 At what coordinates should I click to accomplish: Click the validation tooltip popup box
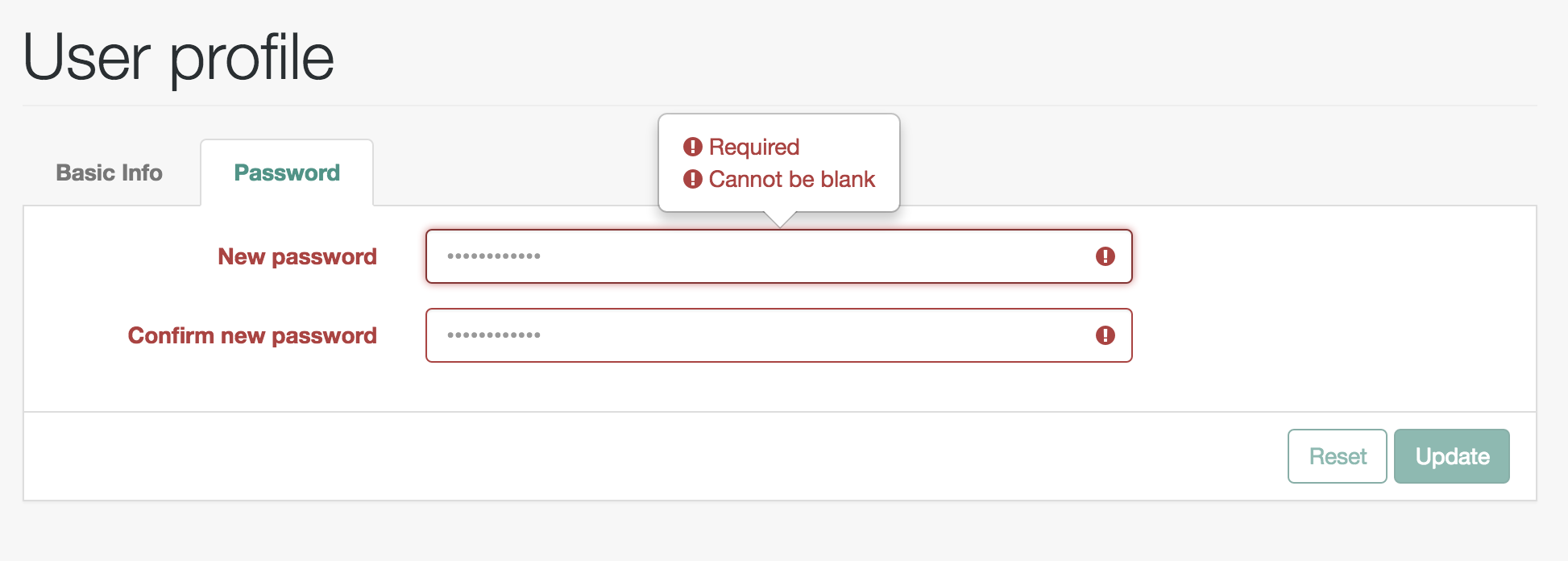coord(779,163)
